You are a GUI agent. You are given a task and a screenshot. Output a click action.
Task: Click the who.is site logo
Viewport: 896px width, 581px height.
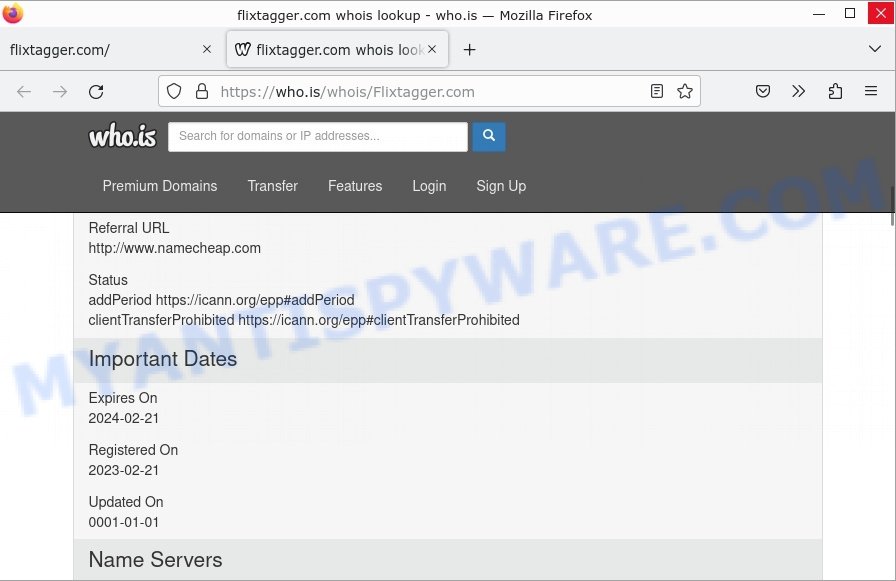point(122,136)
